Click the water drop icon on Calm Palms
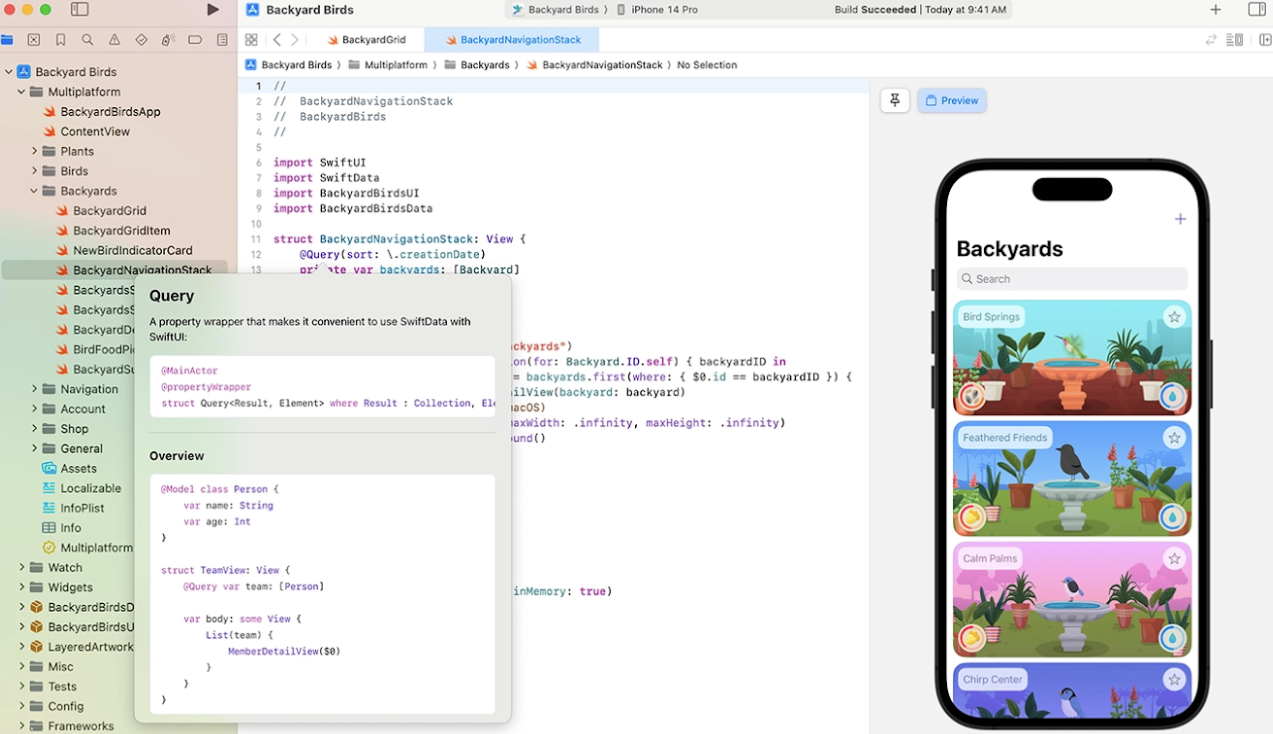Screen dimensions: 1273x734 point(1172,638)
